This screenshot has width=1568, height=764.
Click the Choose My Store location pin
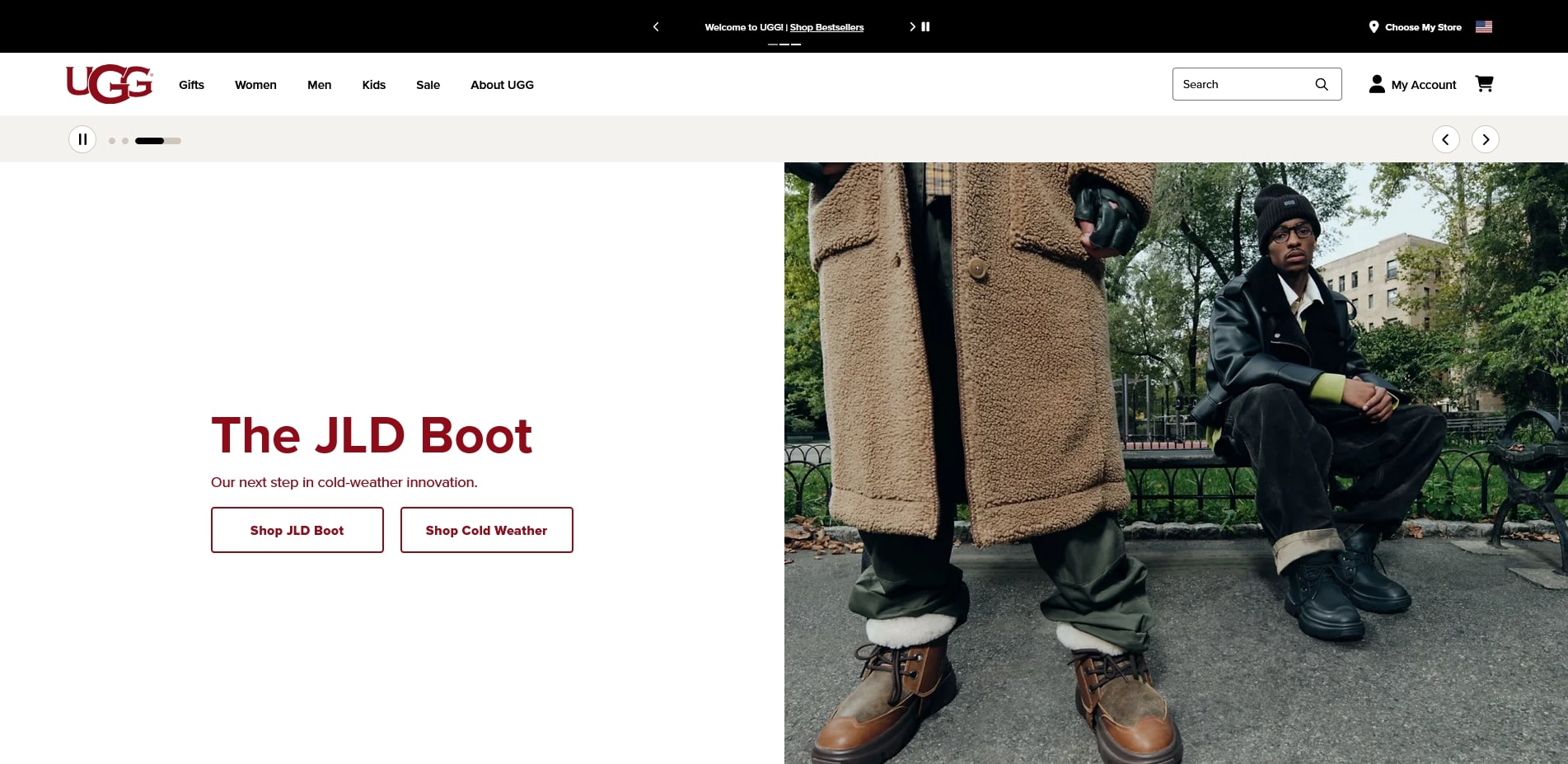point(1374,27)
